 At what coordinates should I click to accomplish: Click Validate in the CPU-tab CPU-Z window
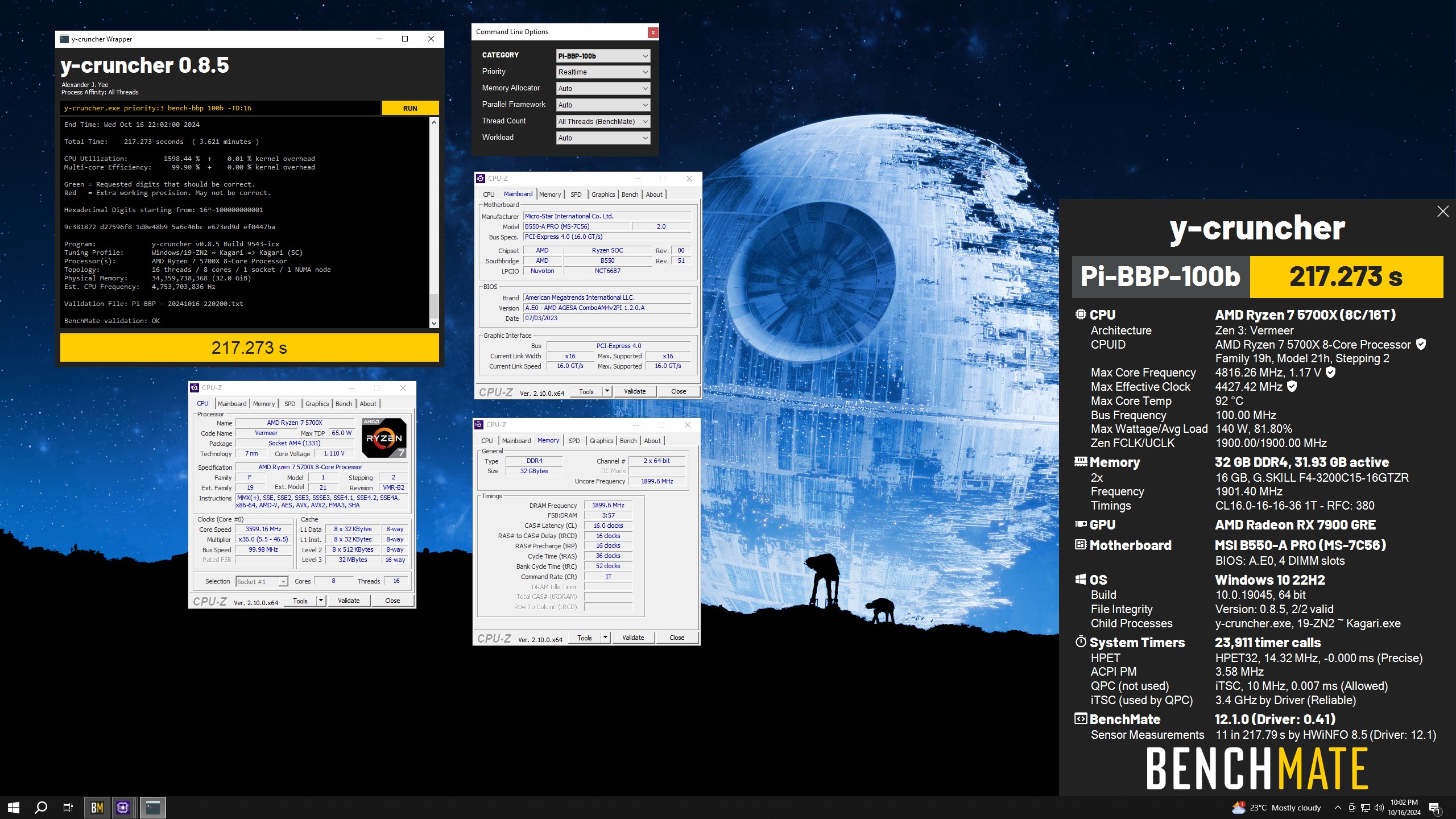349,601
